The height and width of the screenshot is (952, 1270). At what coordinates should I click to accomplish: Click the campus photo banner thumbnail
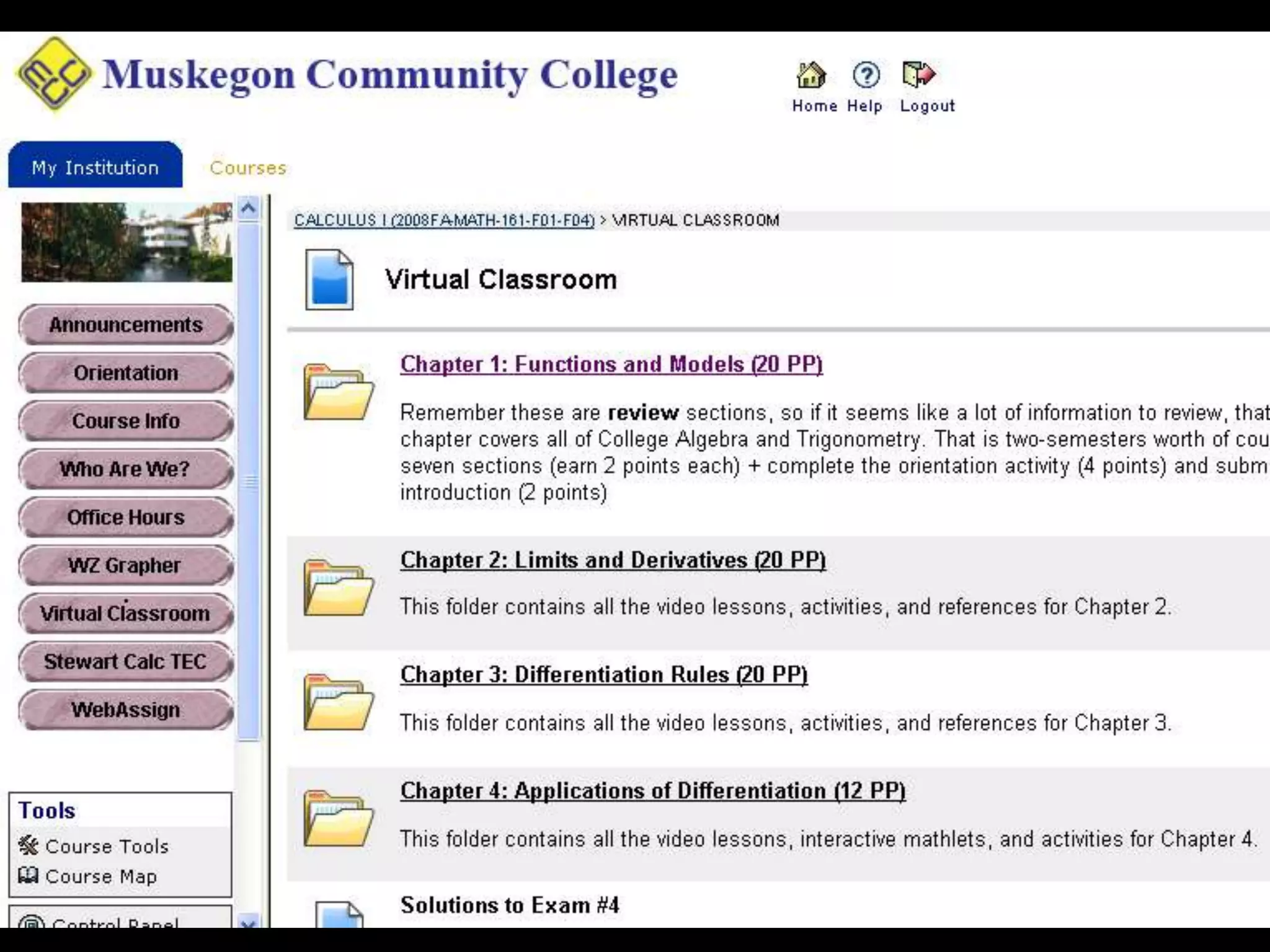[127, 242]
